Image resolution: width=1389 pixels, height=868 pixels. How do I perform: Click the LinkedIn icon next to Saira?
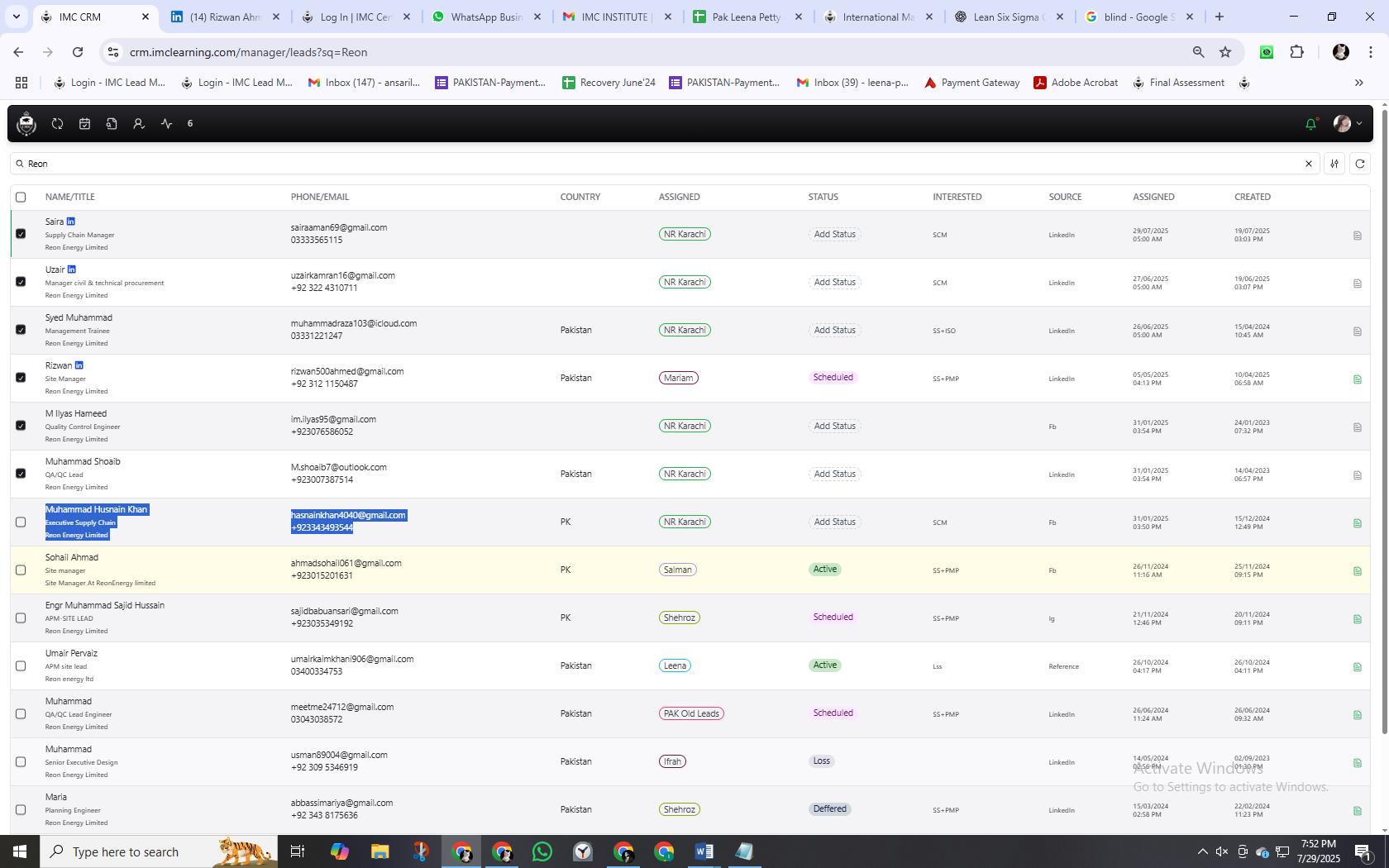(71, 222)
